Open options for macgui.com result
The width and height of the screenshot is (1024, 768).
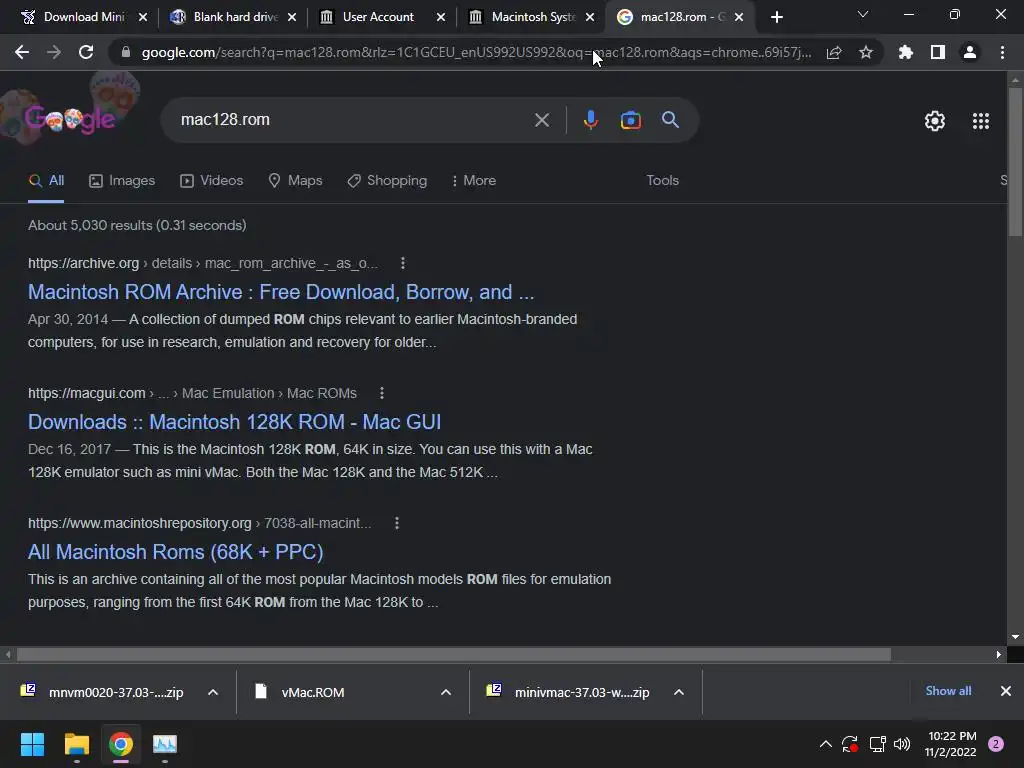click(x=382, y=393)
